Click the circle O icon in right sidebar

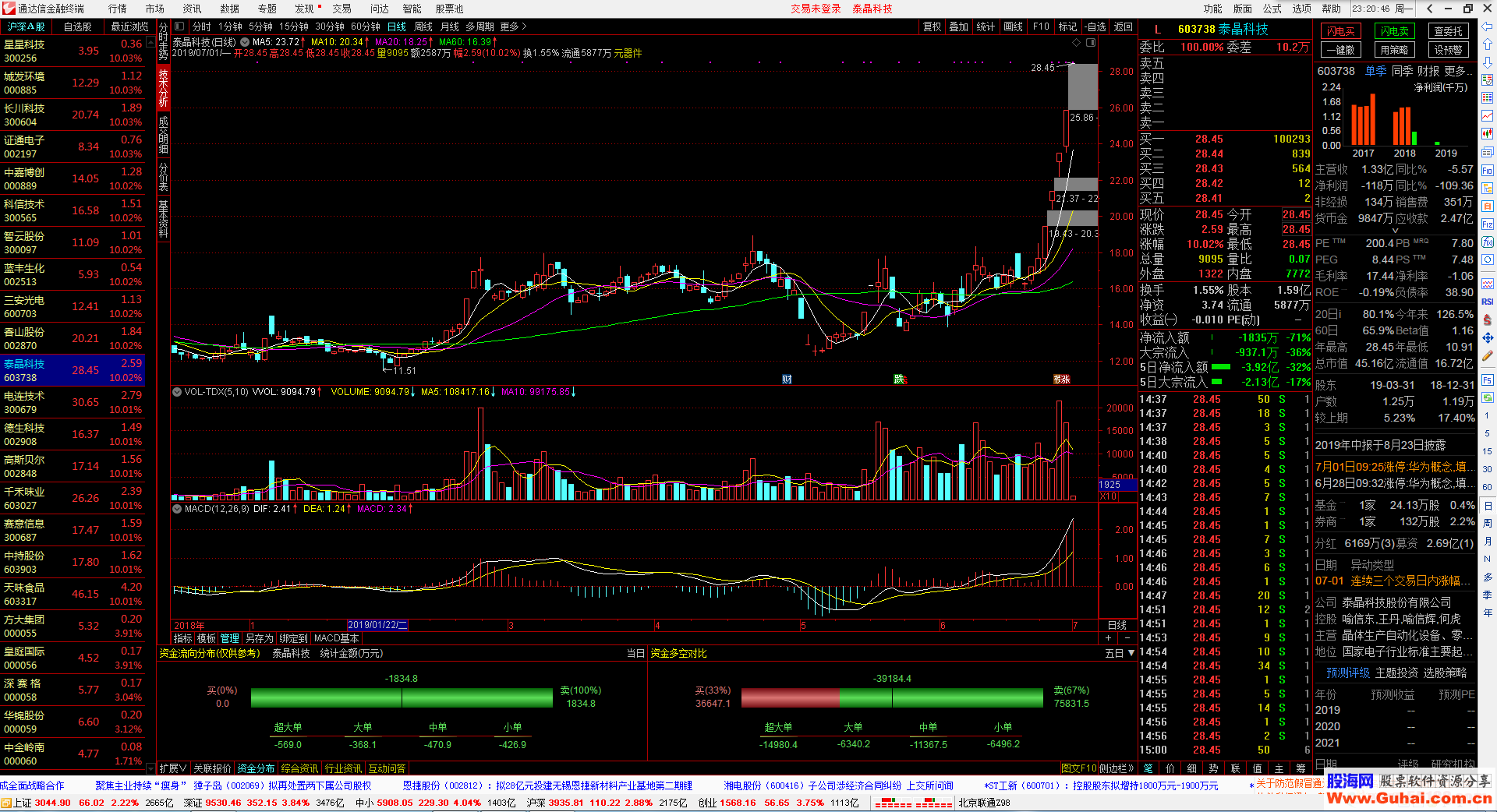[x=1488, y=260]
